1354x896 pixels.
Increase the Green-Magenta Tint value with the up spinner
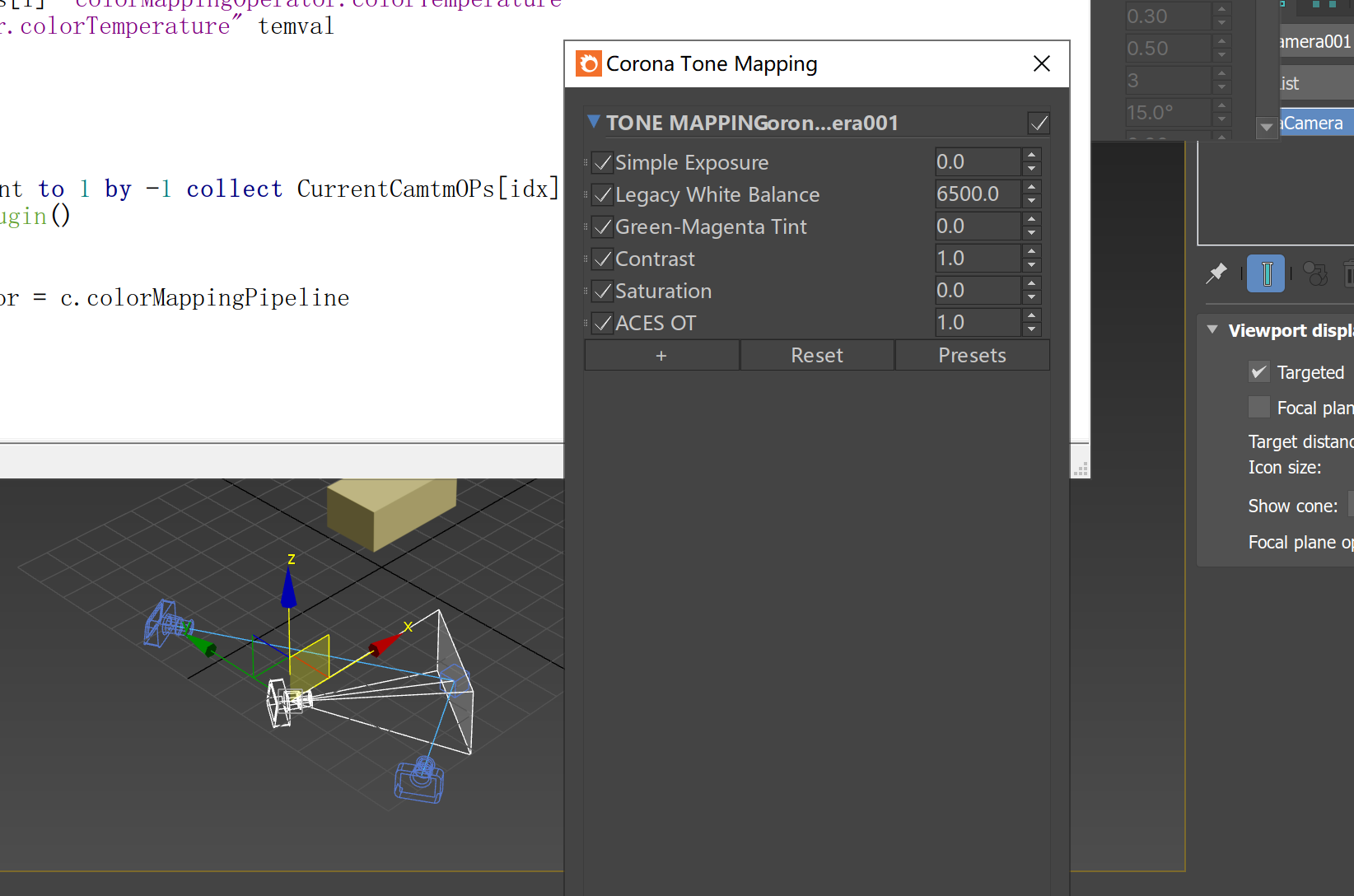click(1031, 219)
